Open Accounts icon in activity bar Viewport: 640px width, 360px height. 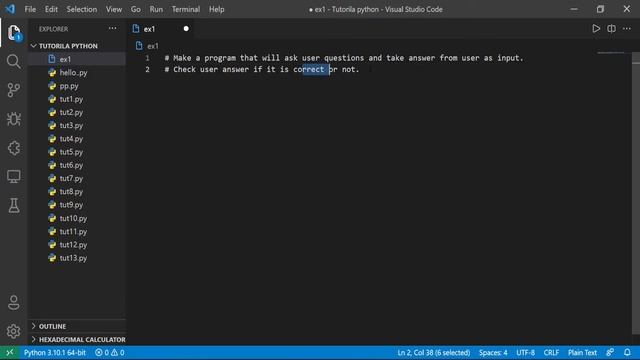13,302
